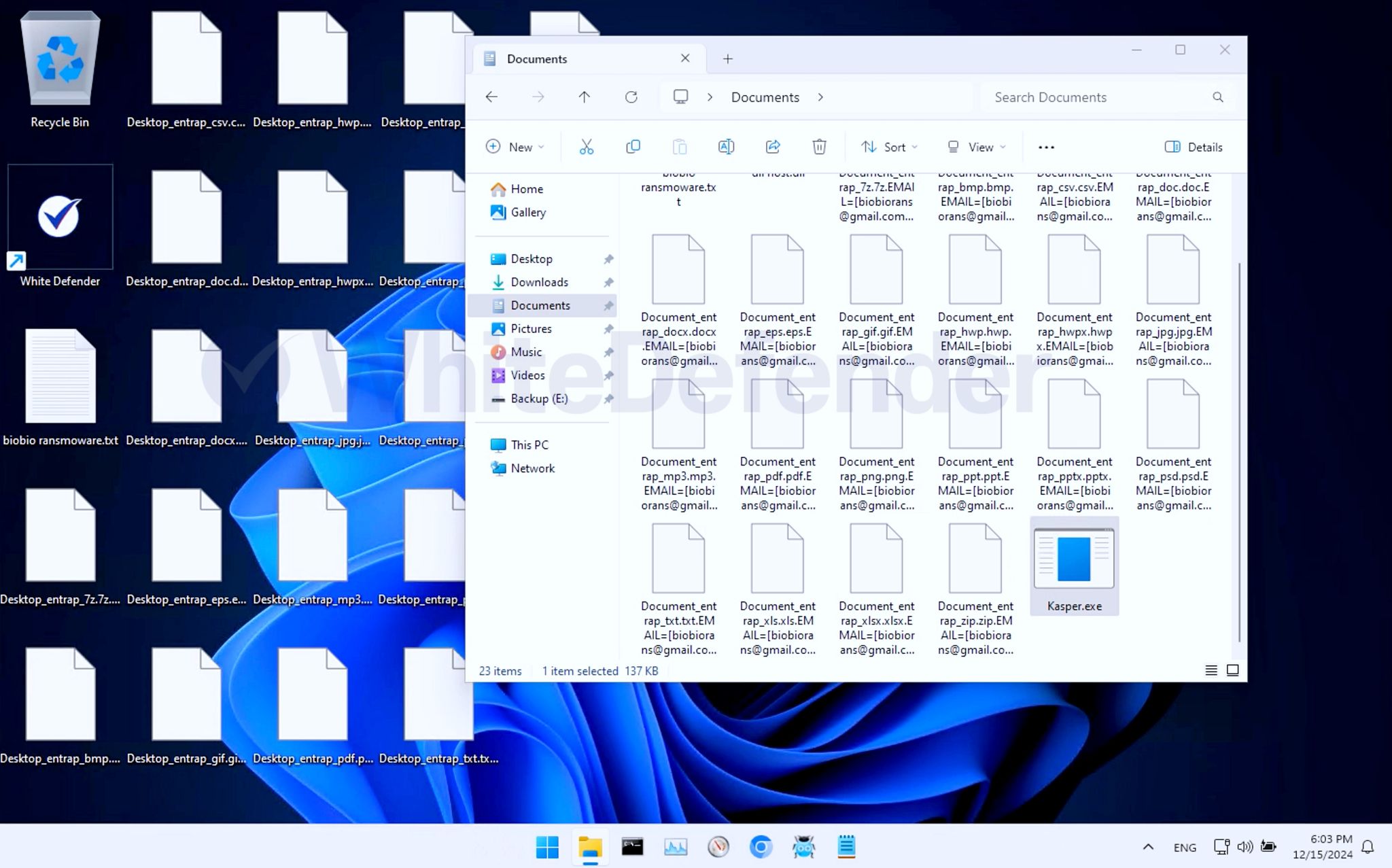Click File Explorer icon on taskbar
The image size is (1392, 868).
click(x=590, y=847)
